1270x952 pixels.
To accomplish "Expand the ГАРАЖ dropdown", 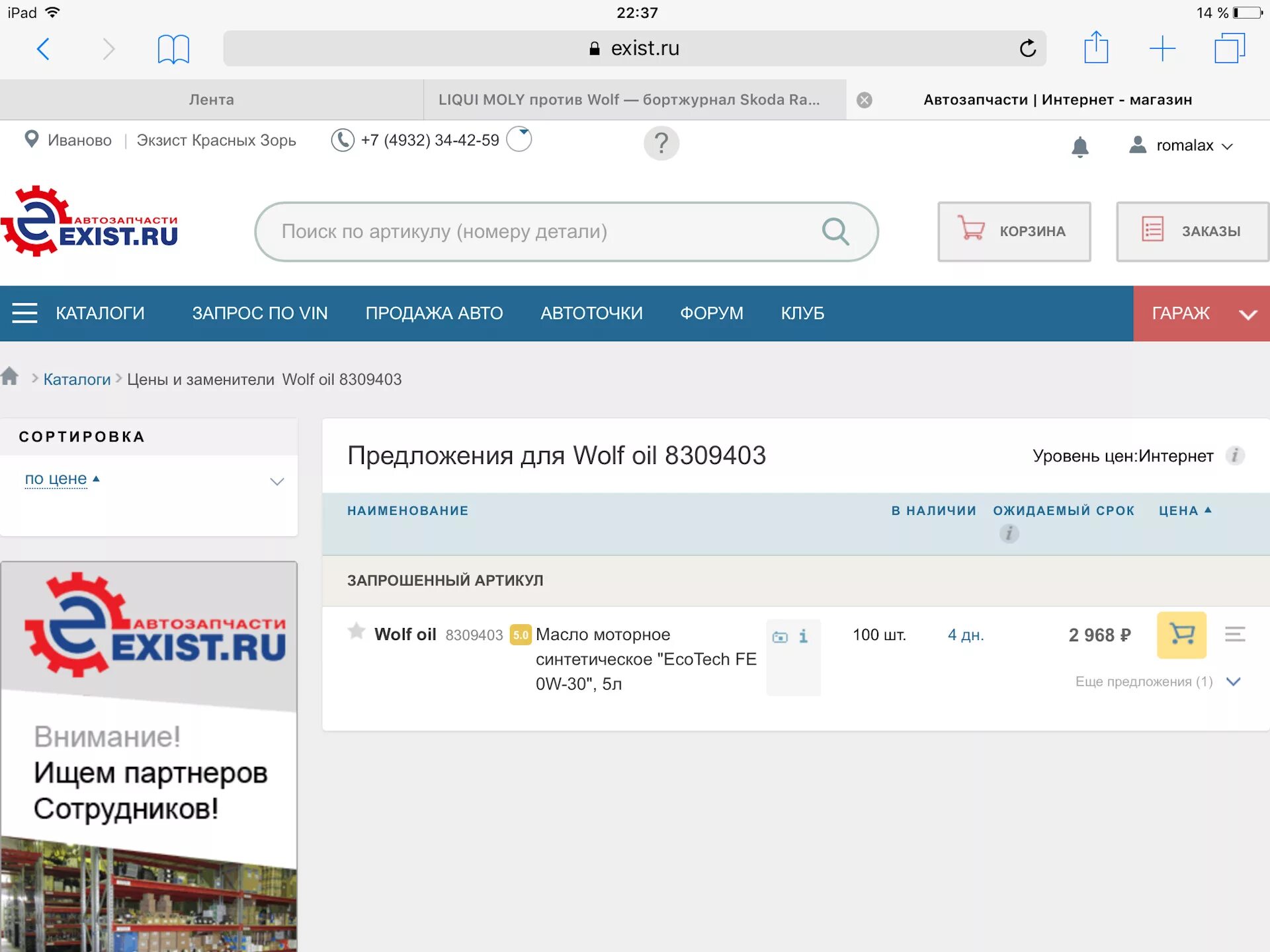I will tap(1201, 313).
